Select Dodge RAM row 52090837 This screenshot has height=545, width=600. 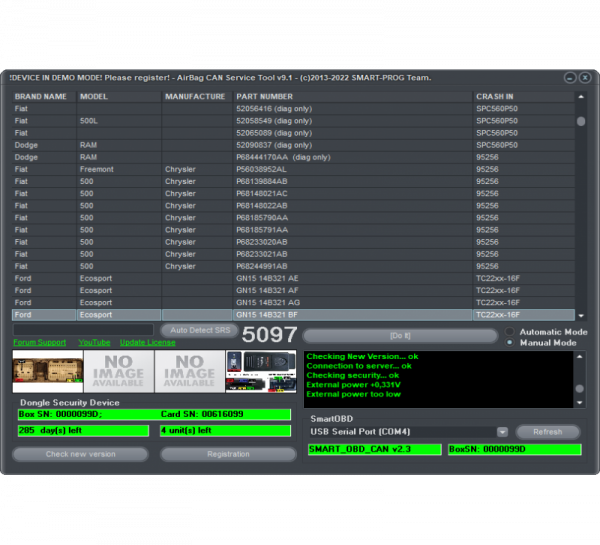click(x=293, y=145)
